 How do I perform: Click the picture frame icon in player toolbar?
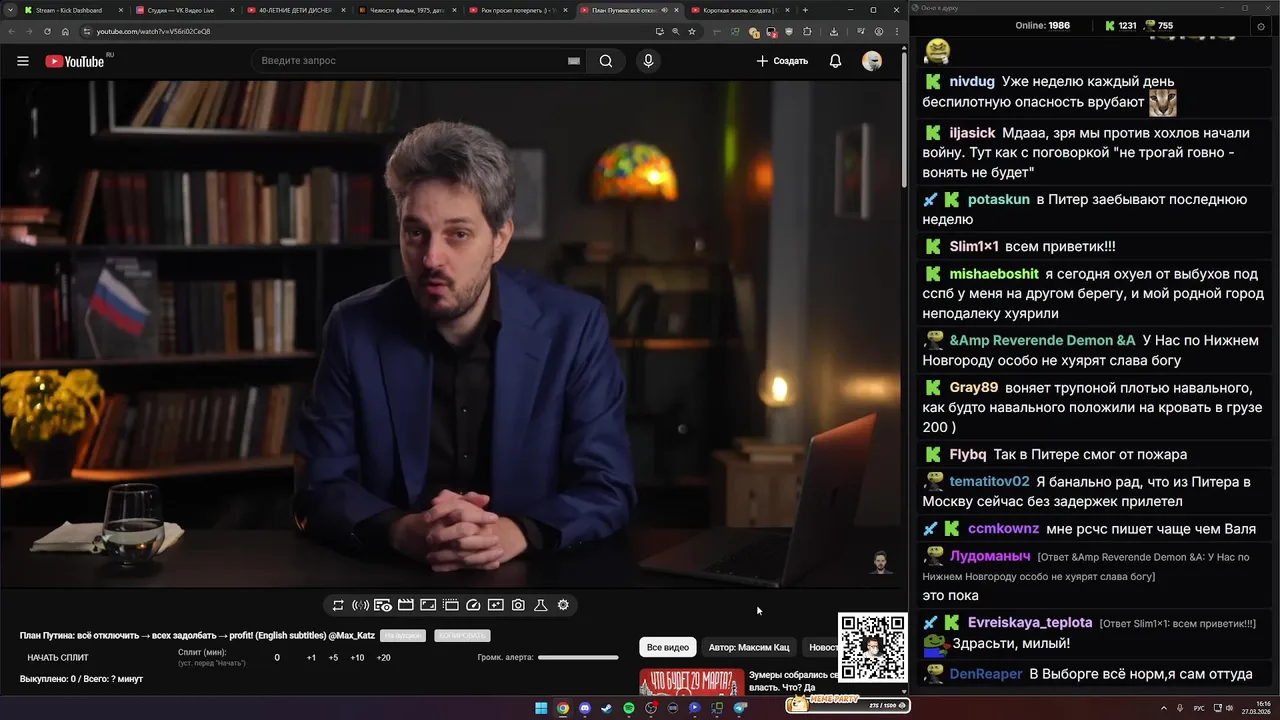[x=428, y=605]
